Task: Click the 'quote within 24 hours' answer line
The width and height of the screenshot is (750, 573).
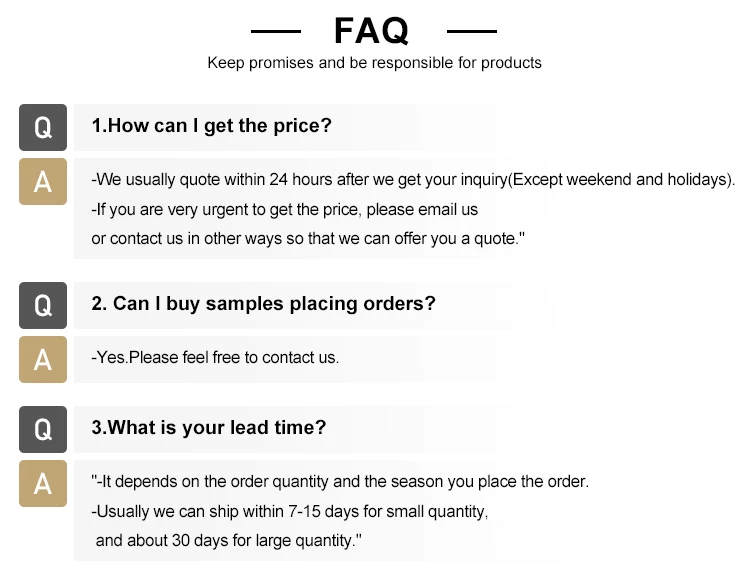Action: pos(412,180)
